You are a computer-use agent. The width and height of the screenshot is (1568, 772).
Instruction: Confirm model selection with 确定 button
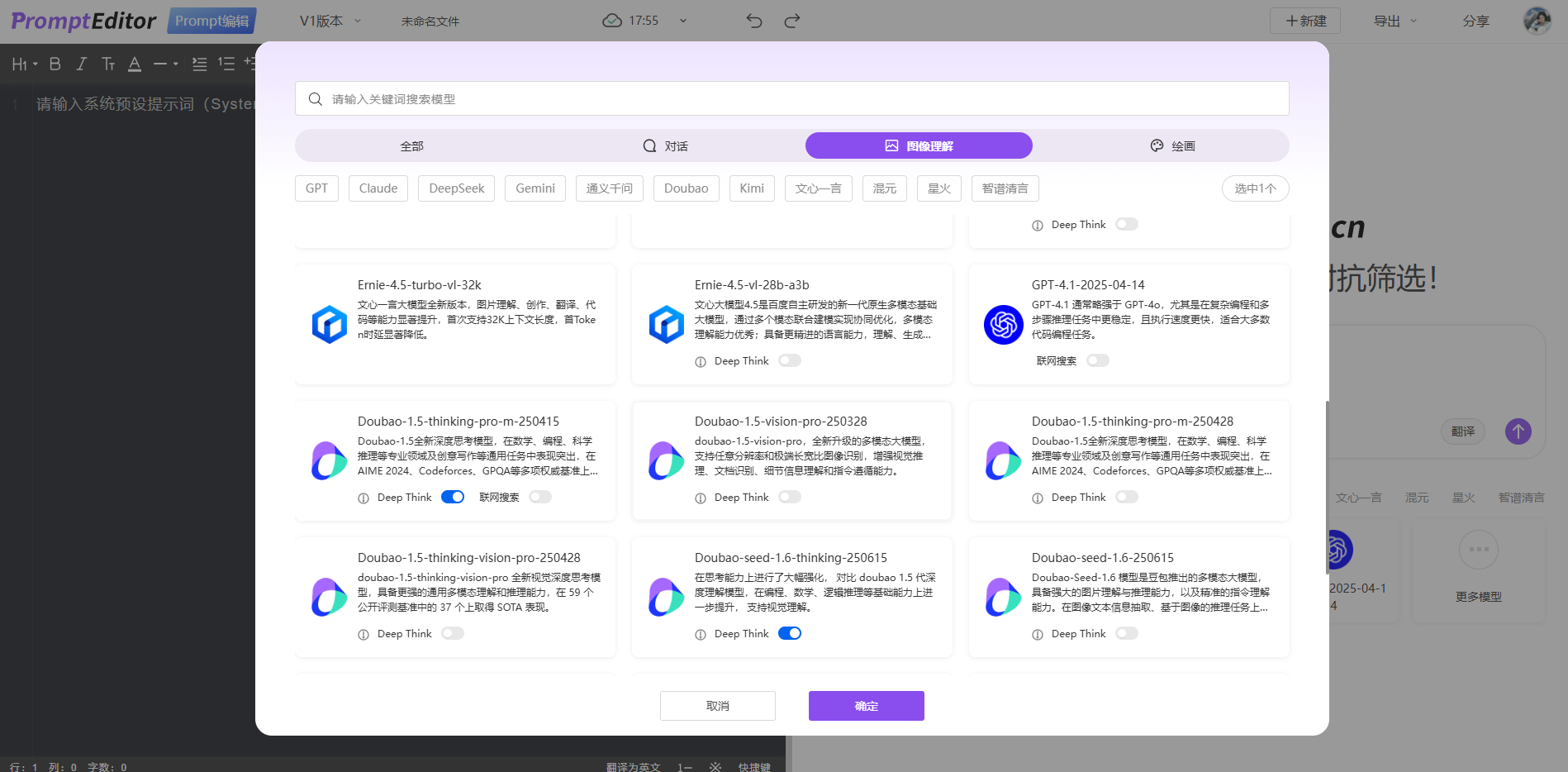866,706
